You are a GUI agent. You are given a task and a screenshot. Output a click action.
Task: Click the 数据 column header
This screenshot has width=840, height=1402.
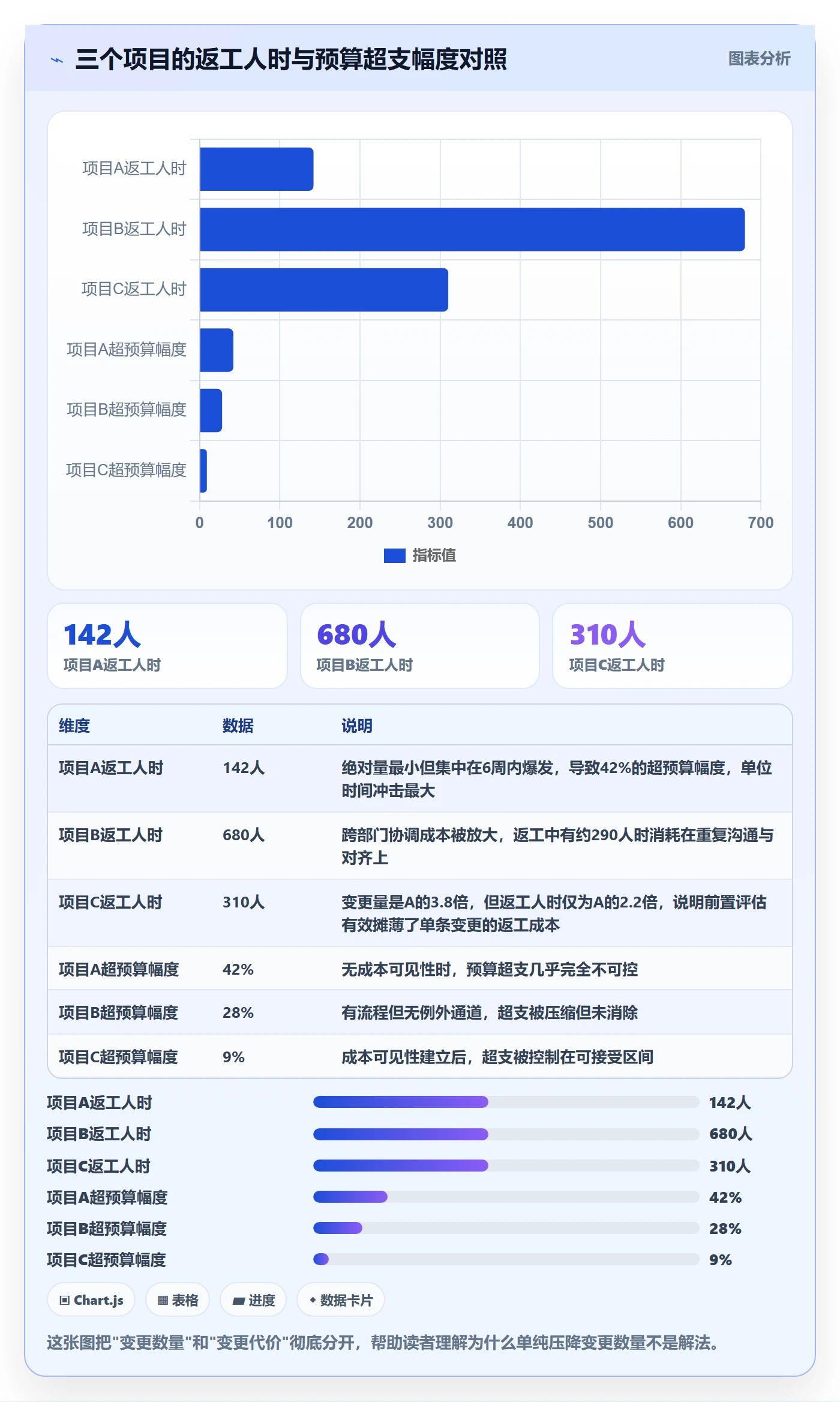tap(238, 726)
